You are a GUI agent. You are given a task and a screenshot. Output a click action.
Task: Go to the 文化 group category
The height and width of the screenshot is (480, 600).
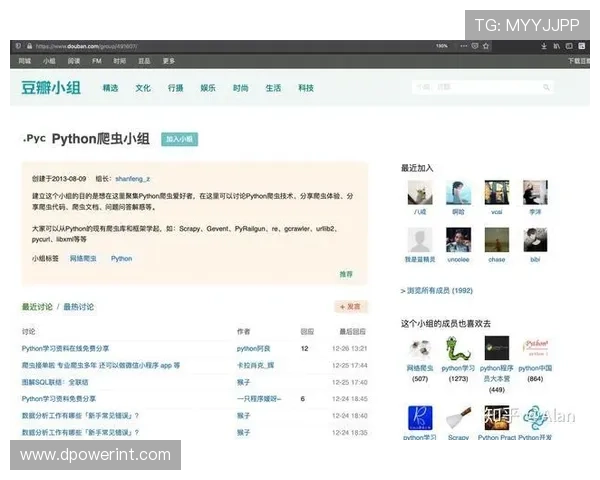pyautogui.click(x=143, y=88)
